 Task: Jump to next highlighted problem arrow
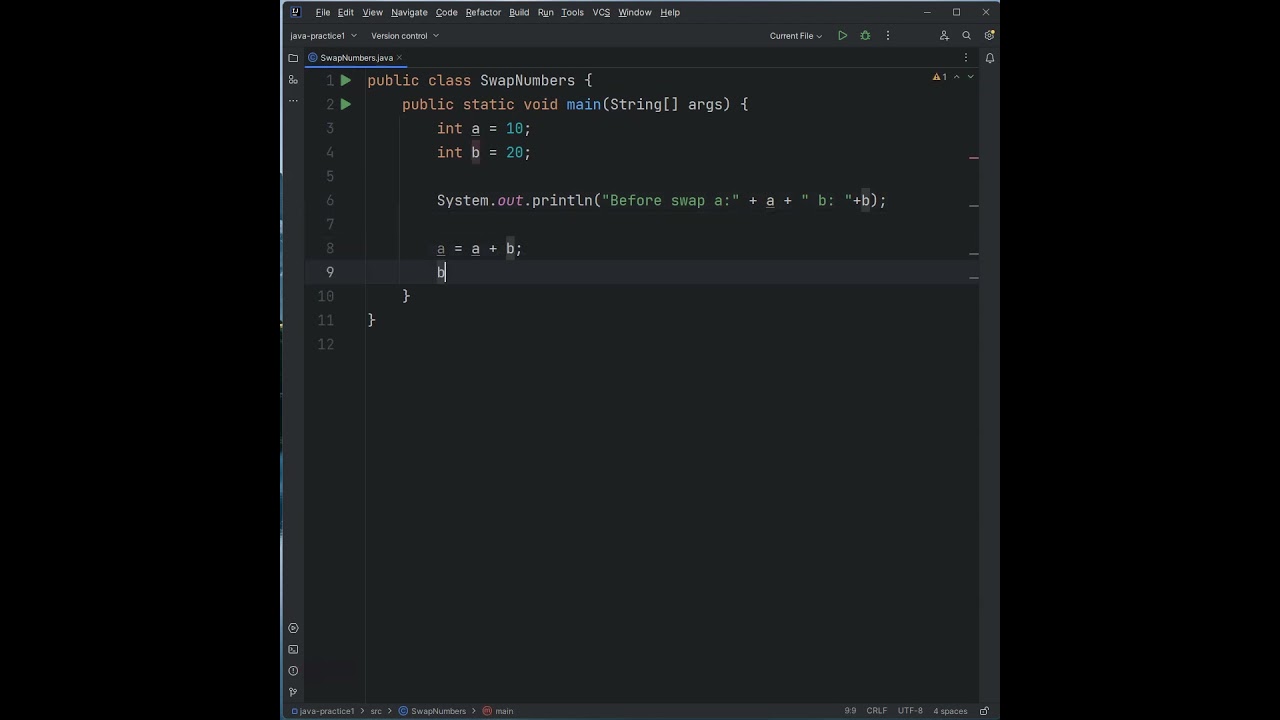971,77
